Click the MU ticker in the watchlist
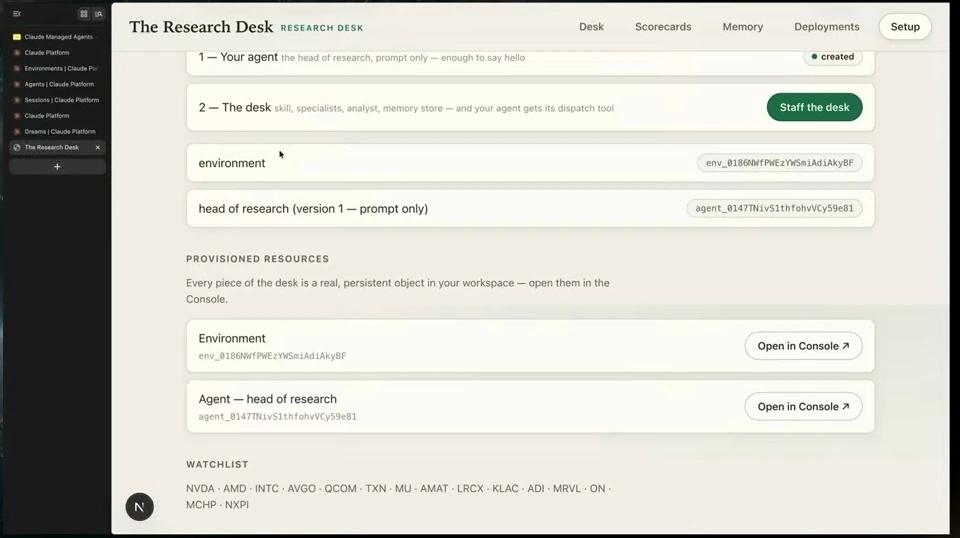 [403, 488]
